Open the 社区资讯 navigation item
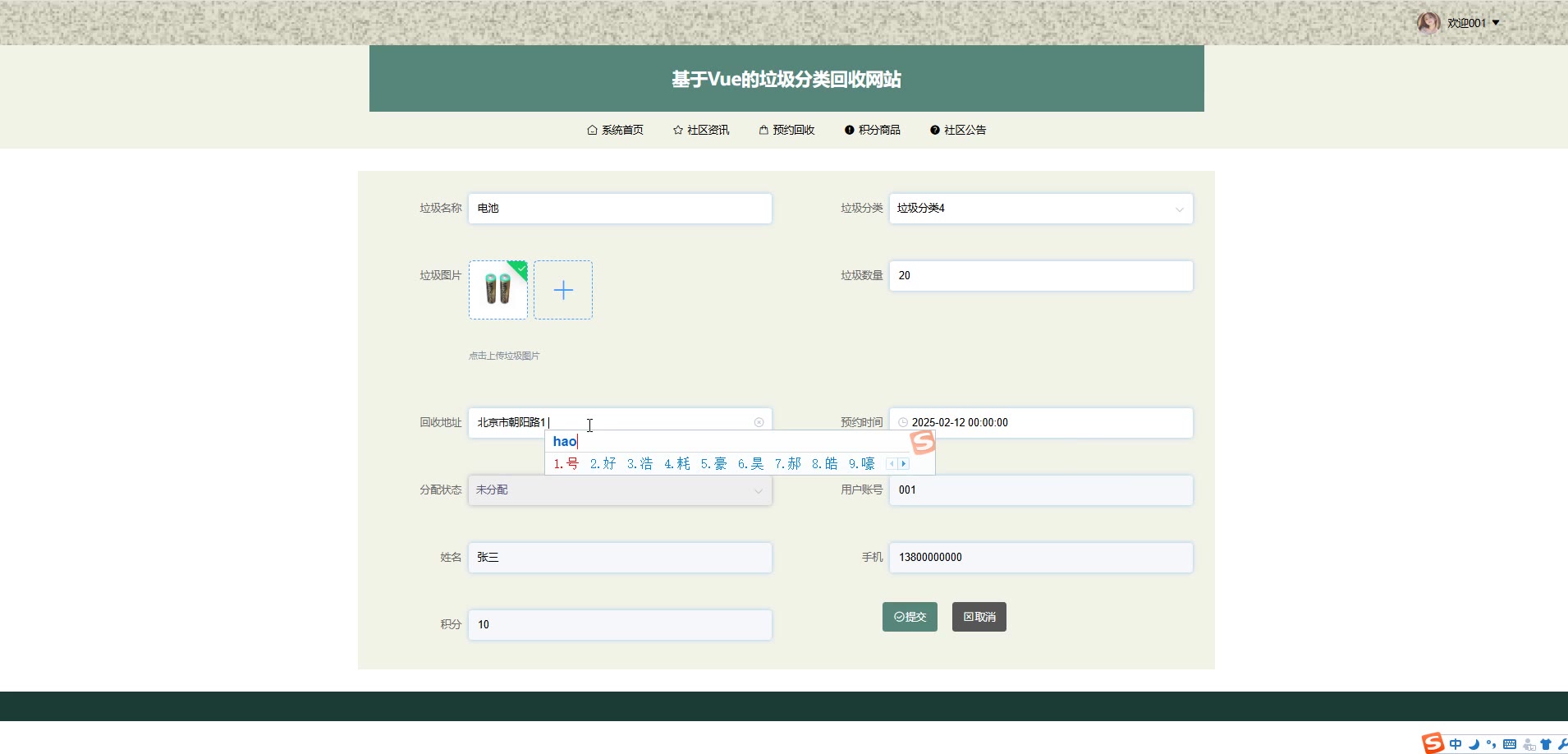1568x754 pixels. [700, 130]
